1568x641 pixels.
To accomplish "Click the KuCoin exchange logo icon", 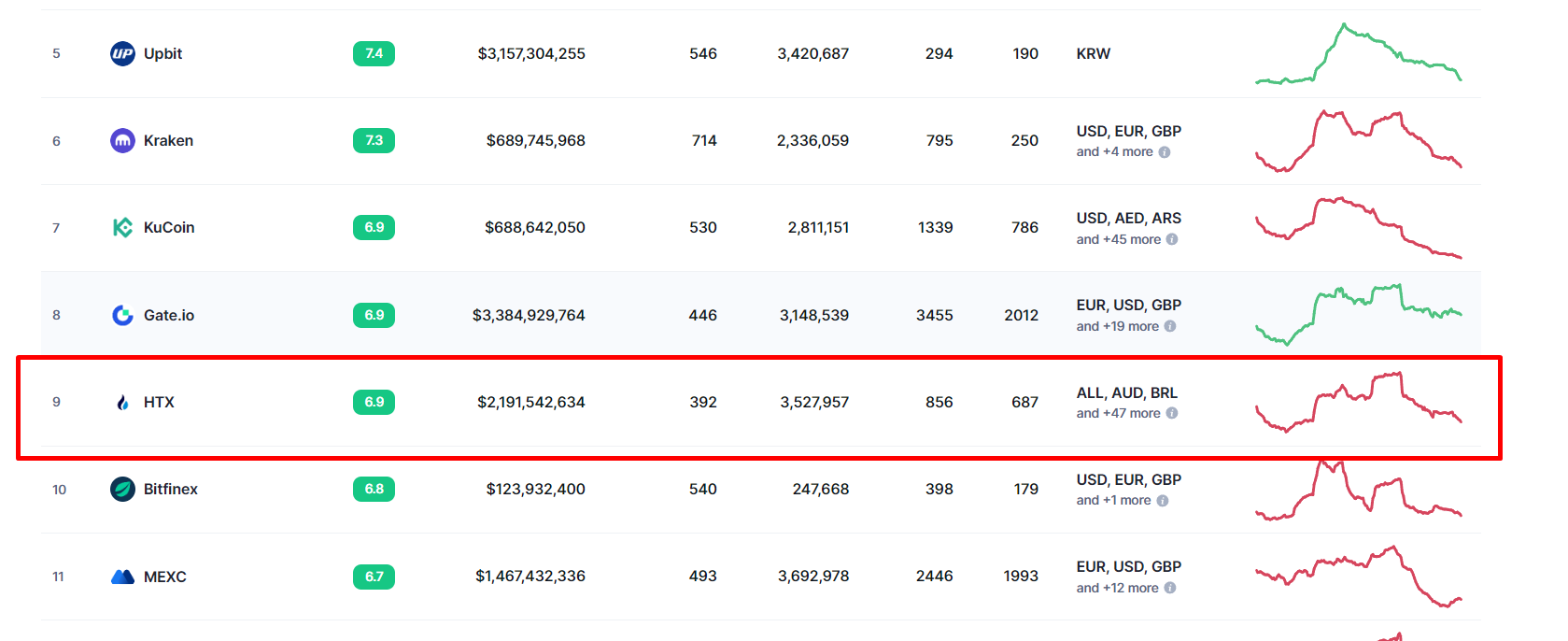I will tap(122, 227).
